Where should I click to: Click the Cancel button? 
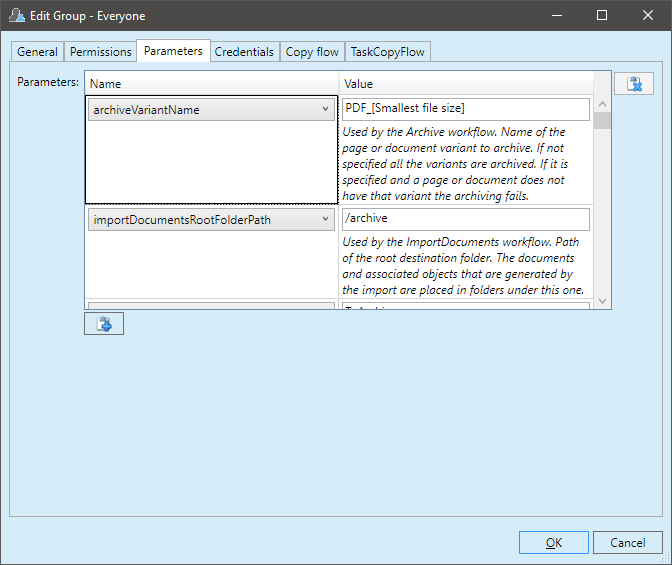tap(628, 543)
